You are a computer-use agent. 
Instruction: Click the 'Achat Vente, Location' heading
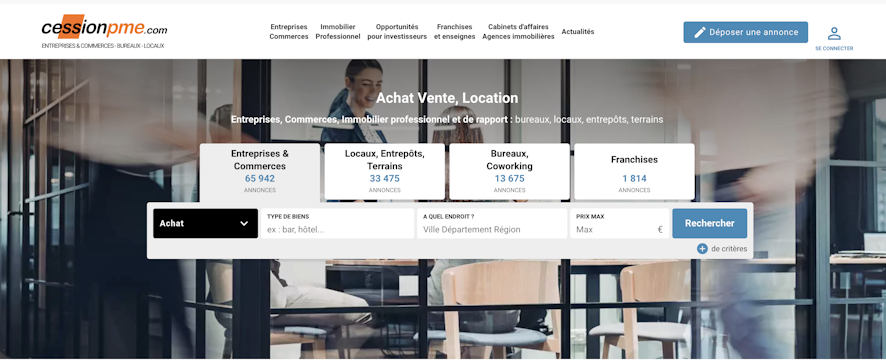coord(447,98)
